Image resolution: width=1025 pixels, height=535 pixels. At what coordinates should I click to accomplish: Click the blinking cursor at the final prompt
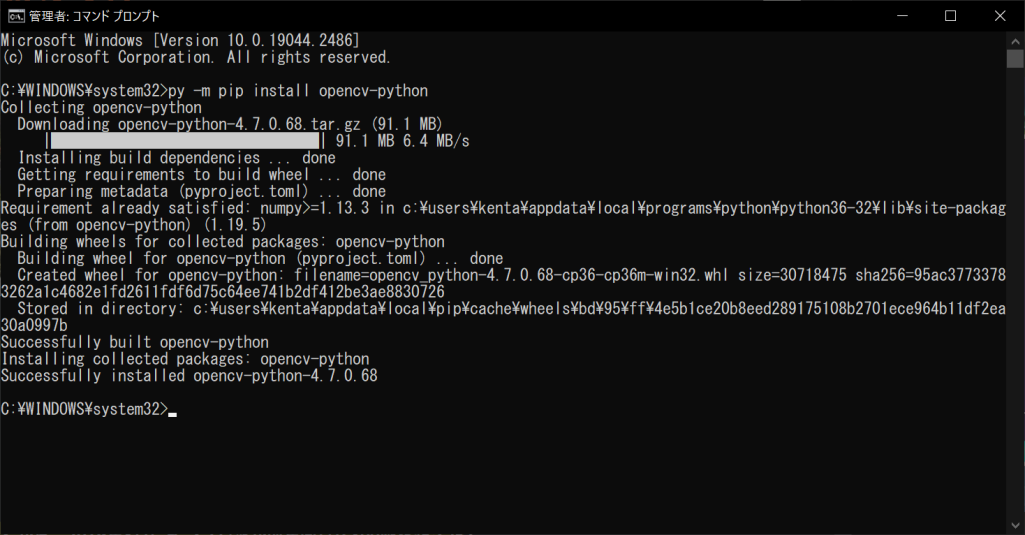pyautogui.click(x=173, y=414)
